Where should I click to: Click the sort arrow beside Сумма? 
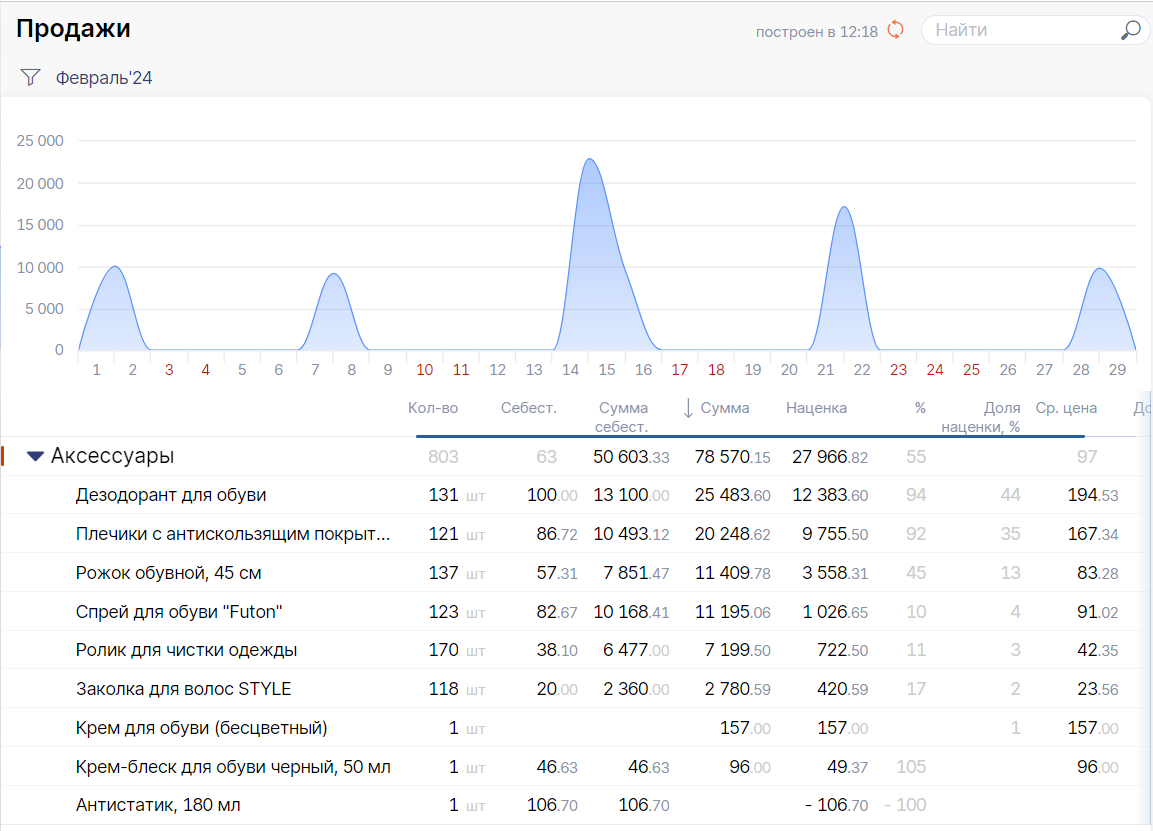688,408
